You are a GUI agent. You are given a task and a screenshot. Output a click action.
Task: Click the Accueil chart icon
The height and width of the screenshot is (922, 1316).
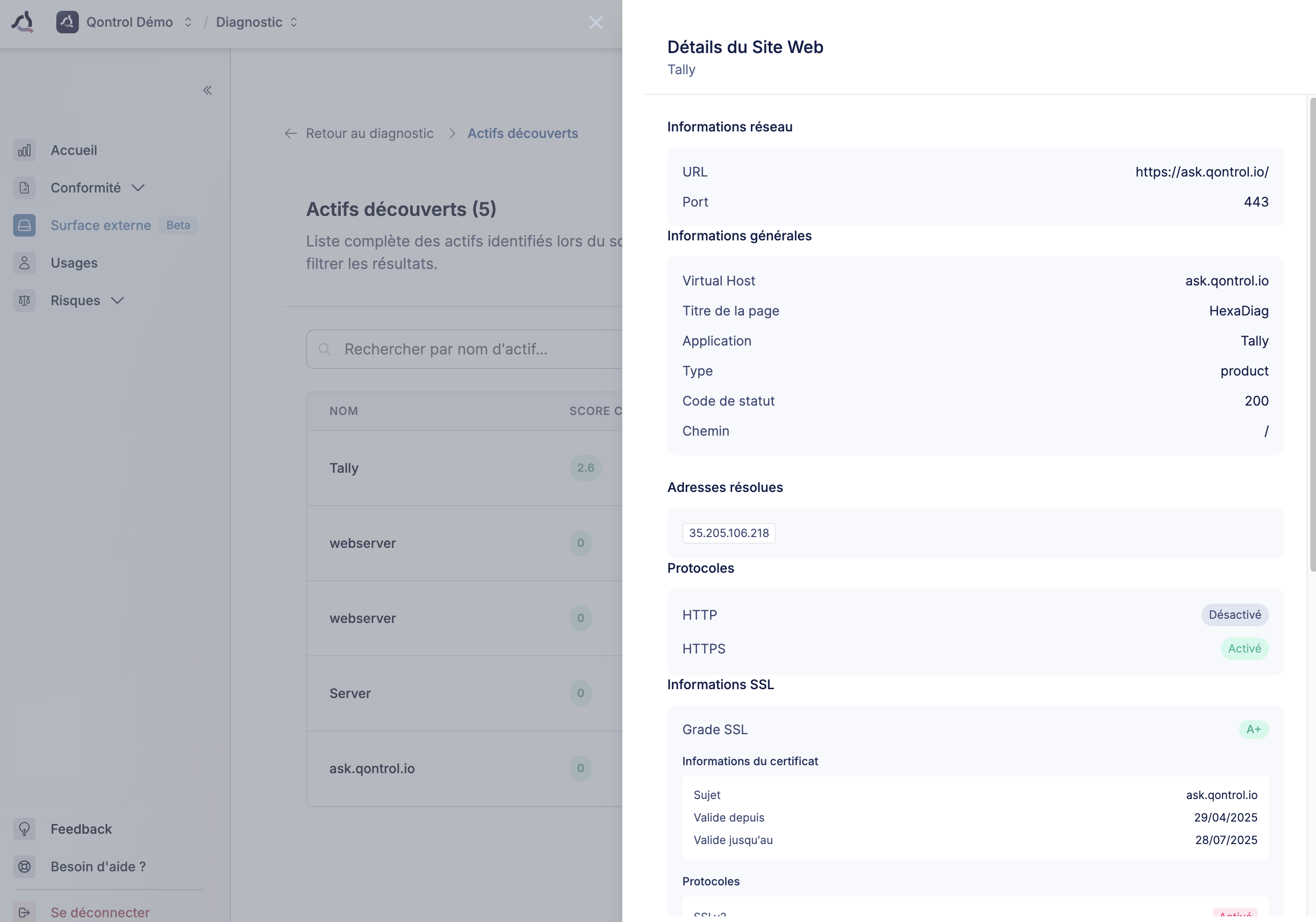click(x=24, y=150)
